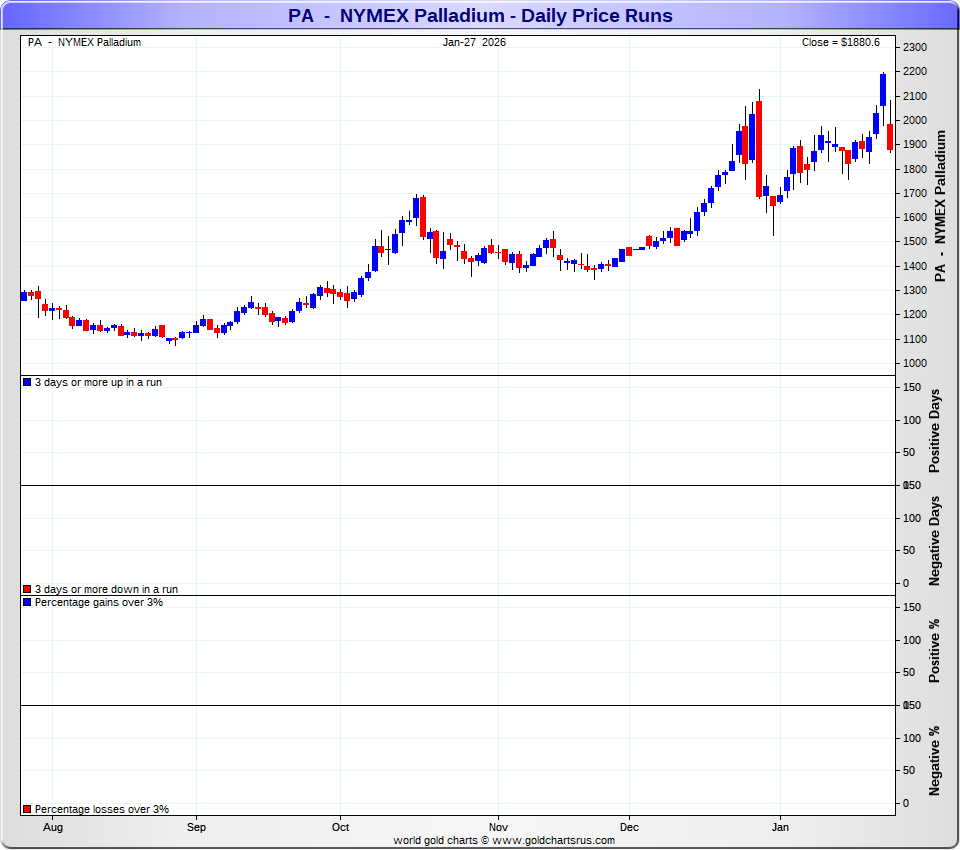Click the final red candlestick at the chart's right edge
960x850 pixels.
(x=890, y=136)
